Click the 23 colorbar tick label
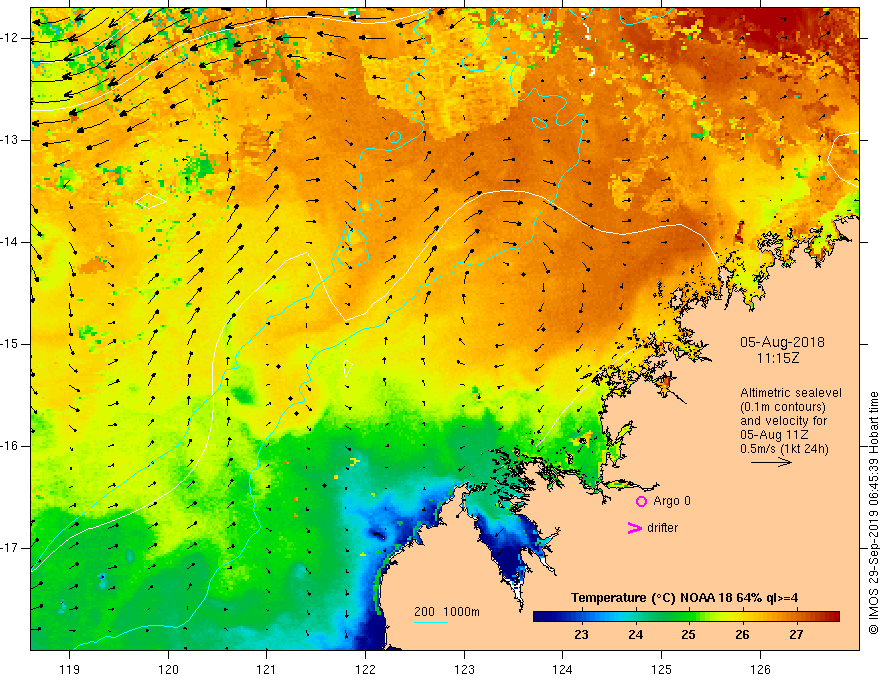 tap(581, 635)
